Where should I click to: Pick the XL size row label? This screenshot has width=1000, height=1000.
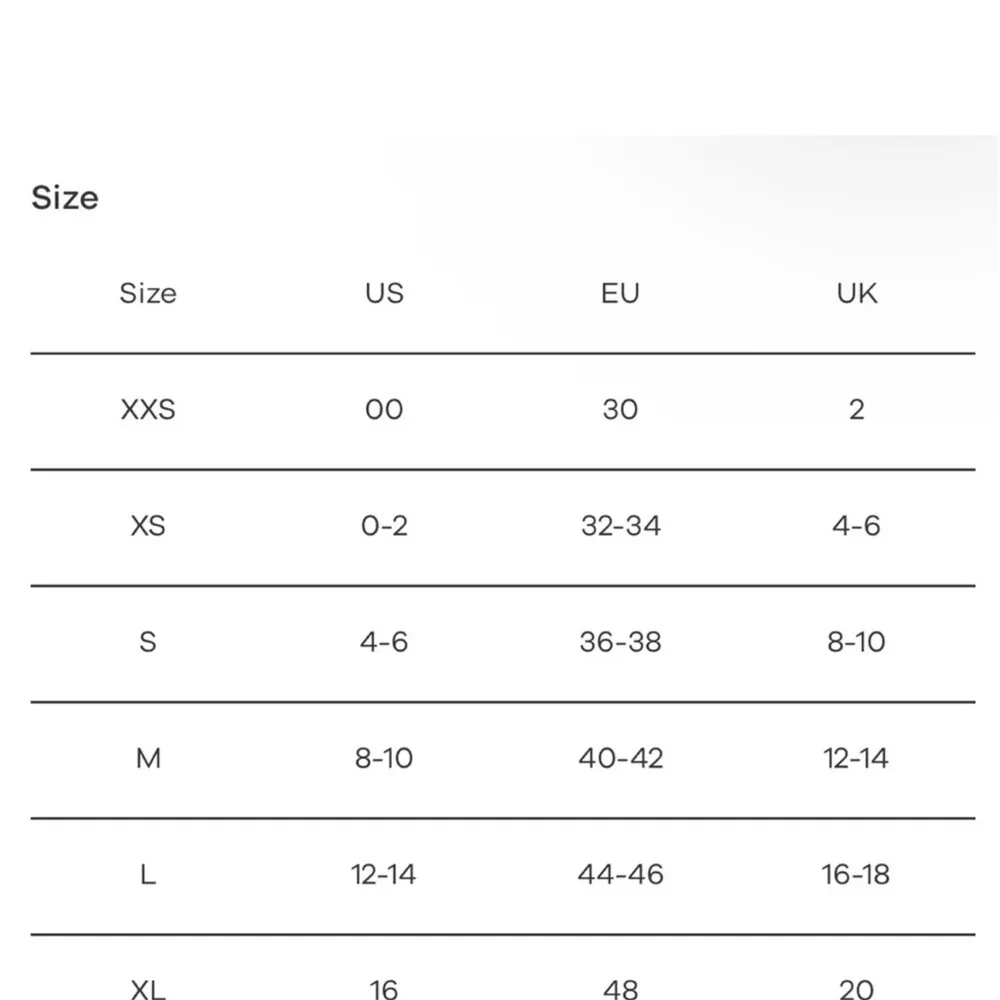click(x=148, y=988)
